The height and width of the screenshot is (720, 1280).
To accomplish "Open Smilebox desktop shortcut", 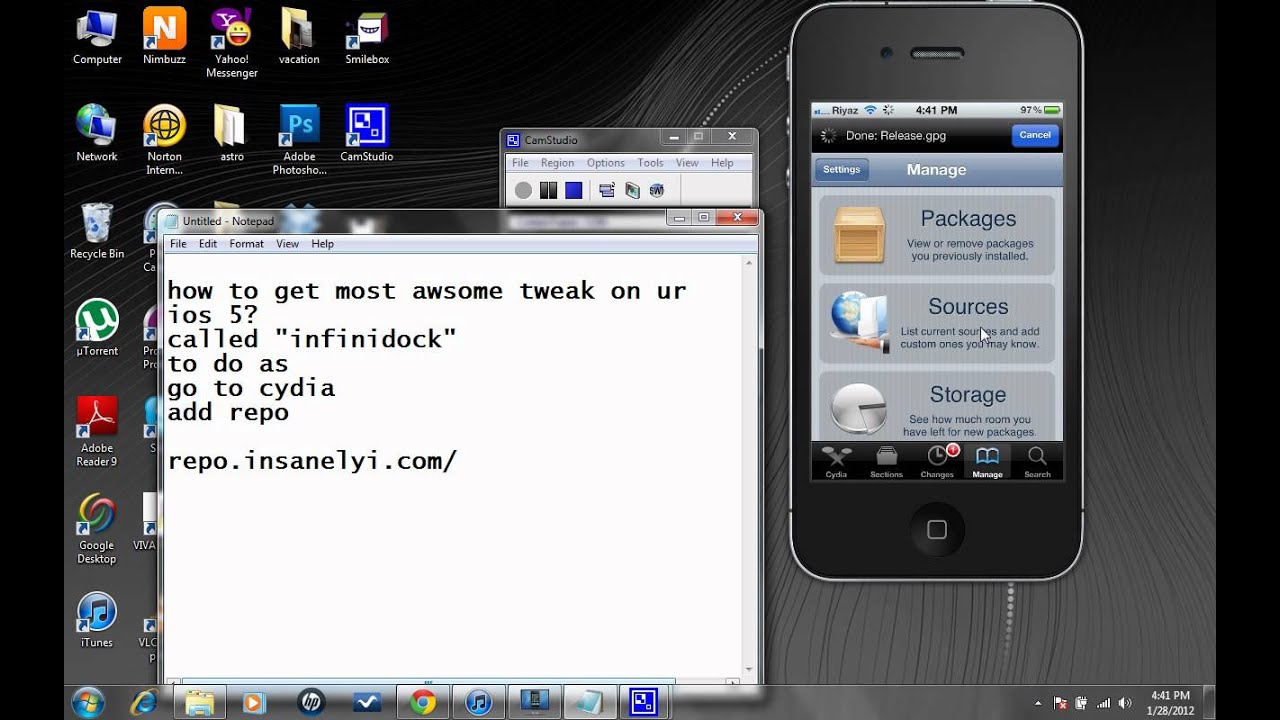I will (x=367, y=37).
